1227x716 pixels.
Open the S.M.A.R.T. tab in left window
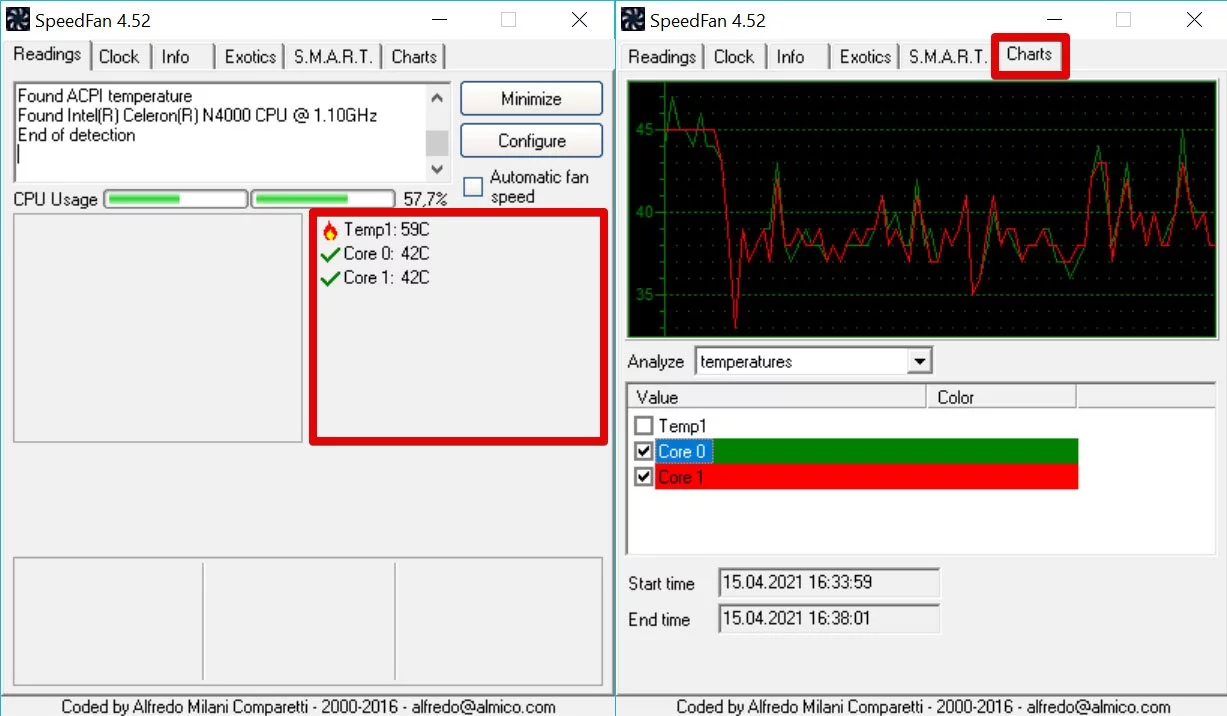[x=333, y=57]
